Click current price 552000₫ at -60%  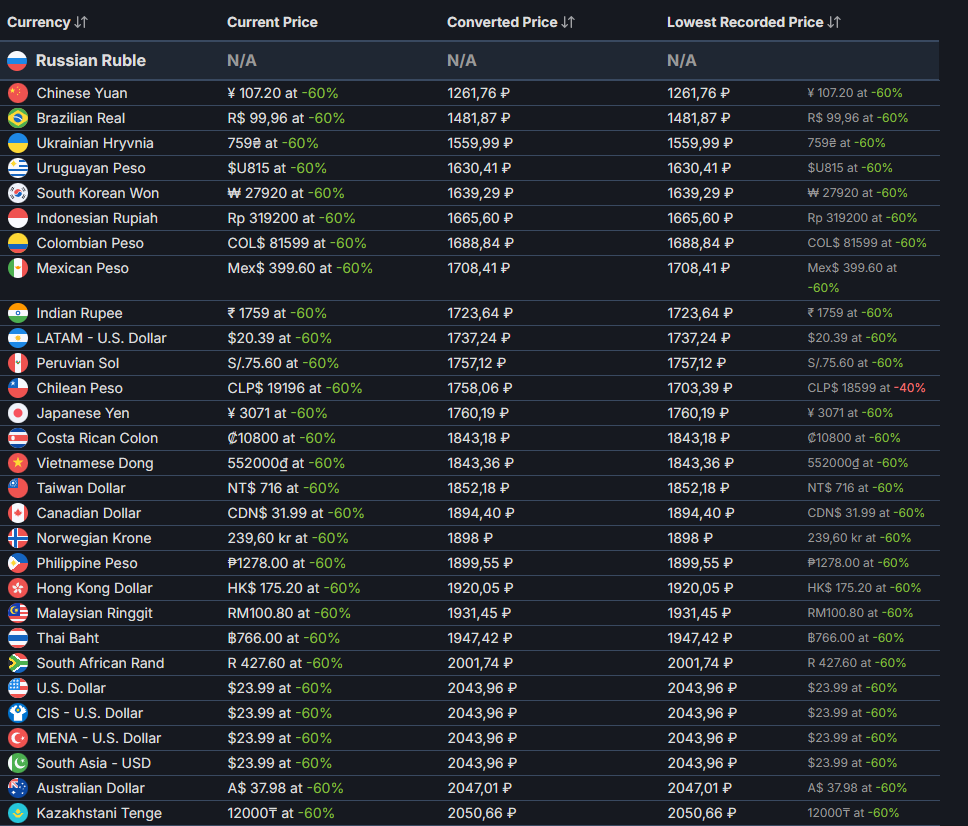point(286,463)
